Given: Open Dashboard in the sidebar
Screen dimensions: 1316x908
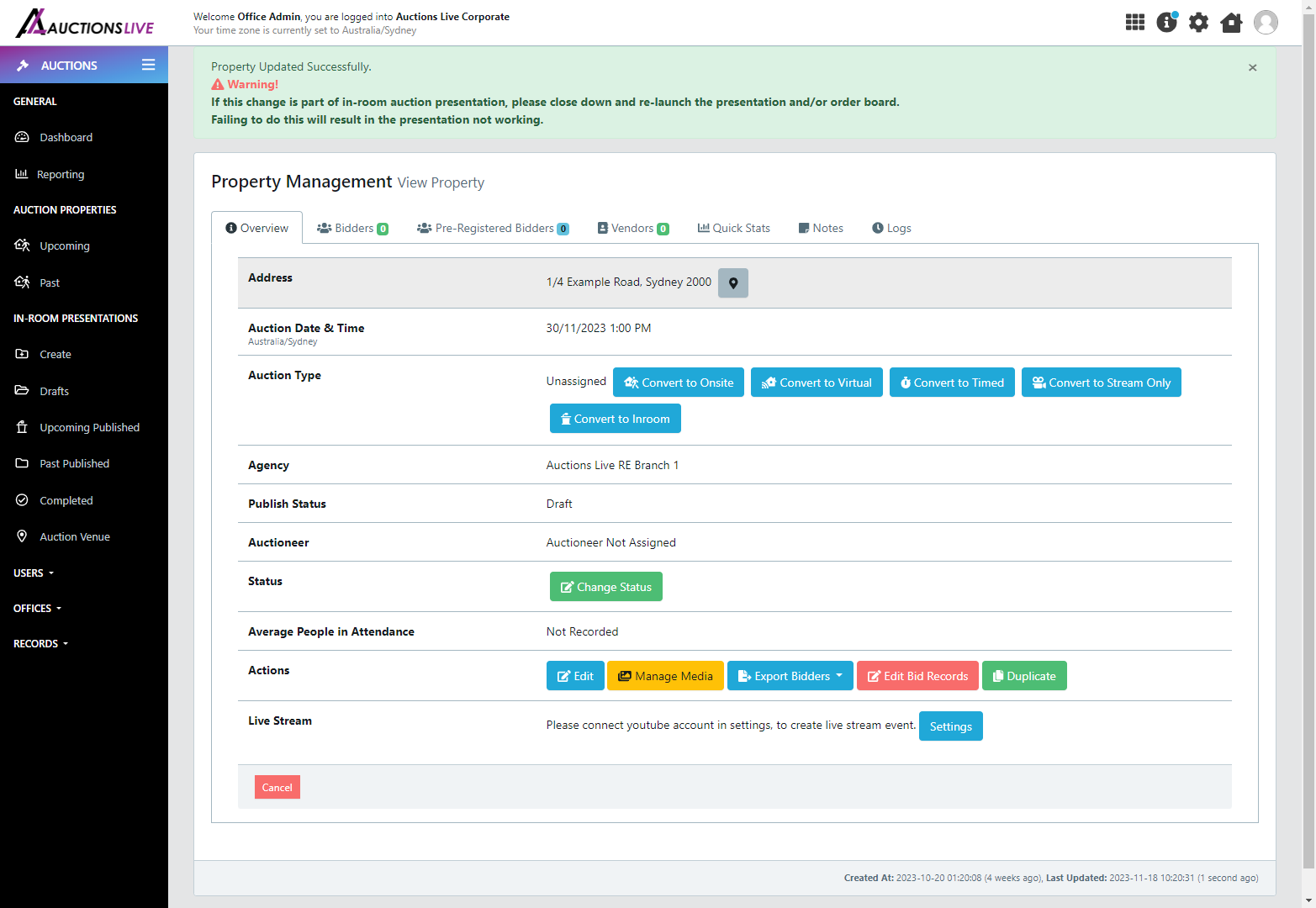Looking at the screenshot, I should [x=66, y=137].
